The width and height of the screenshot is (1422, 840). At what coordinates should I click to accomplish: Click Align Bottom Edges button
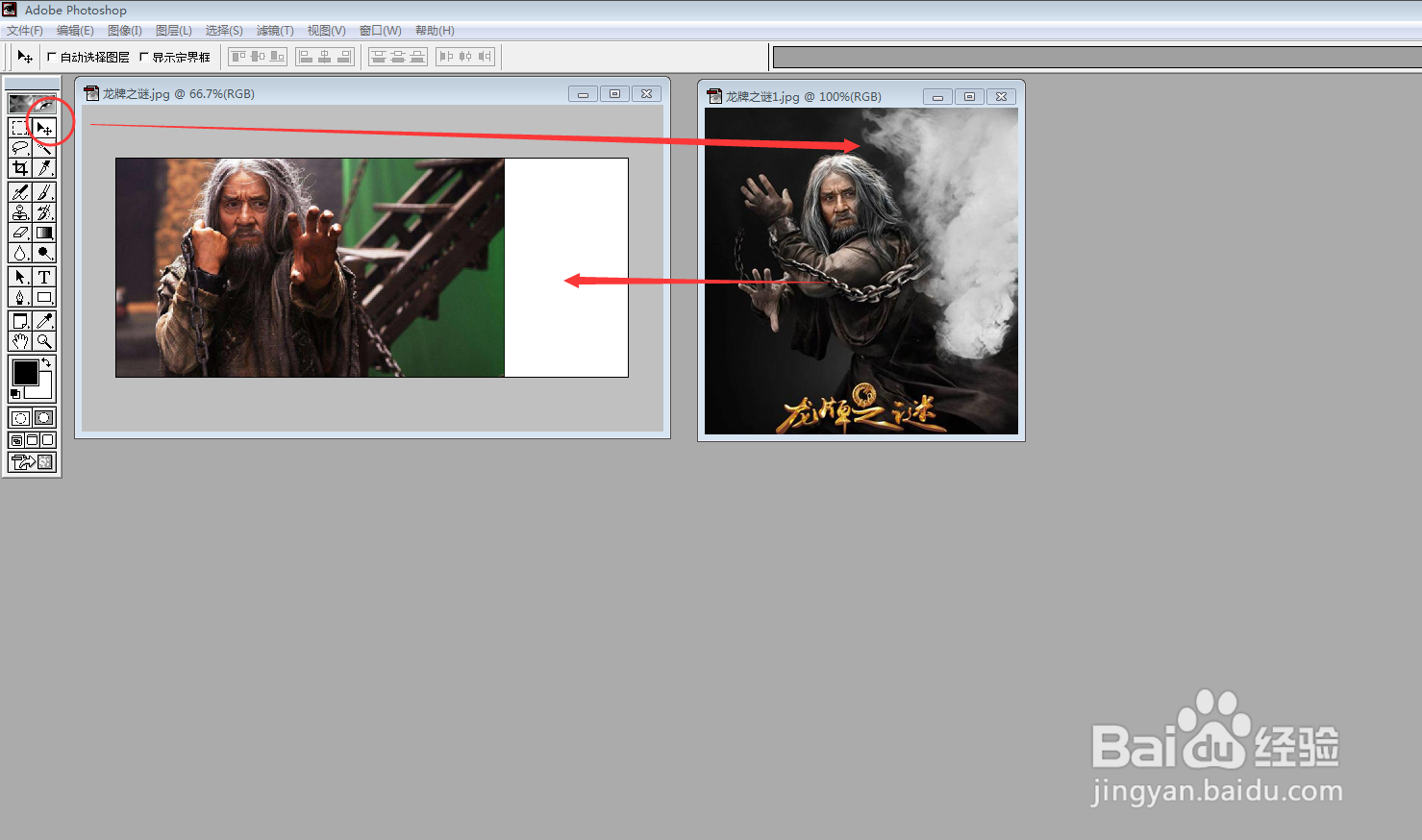(277, 57)
